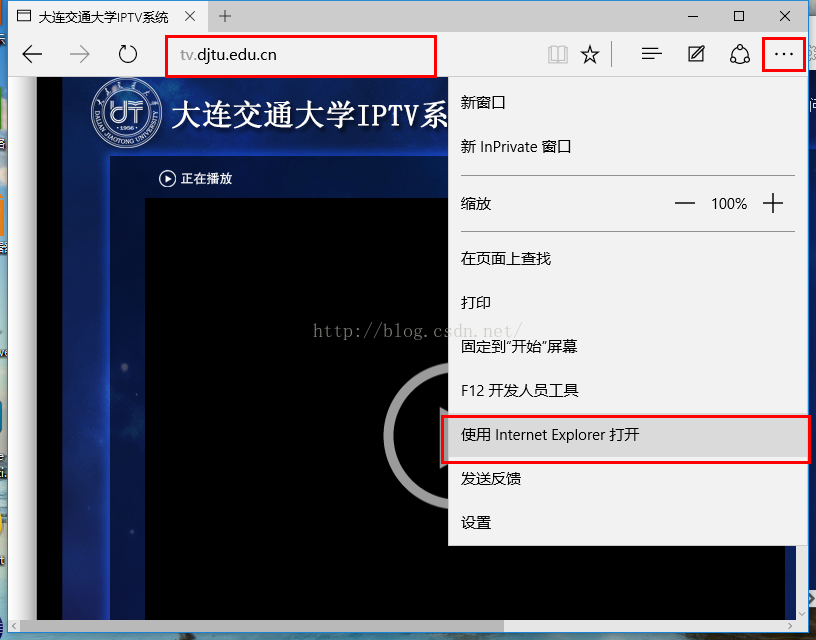
Task: Click the Share icon in toolbar
Action: pos(740,54)
